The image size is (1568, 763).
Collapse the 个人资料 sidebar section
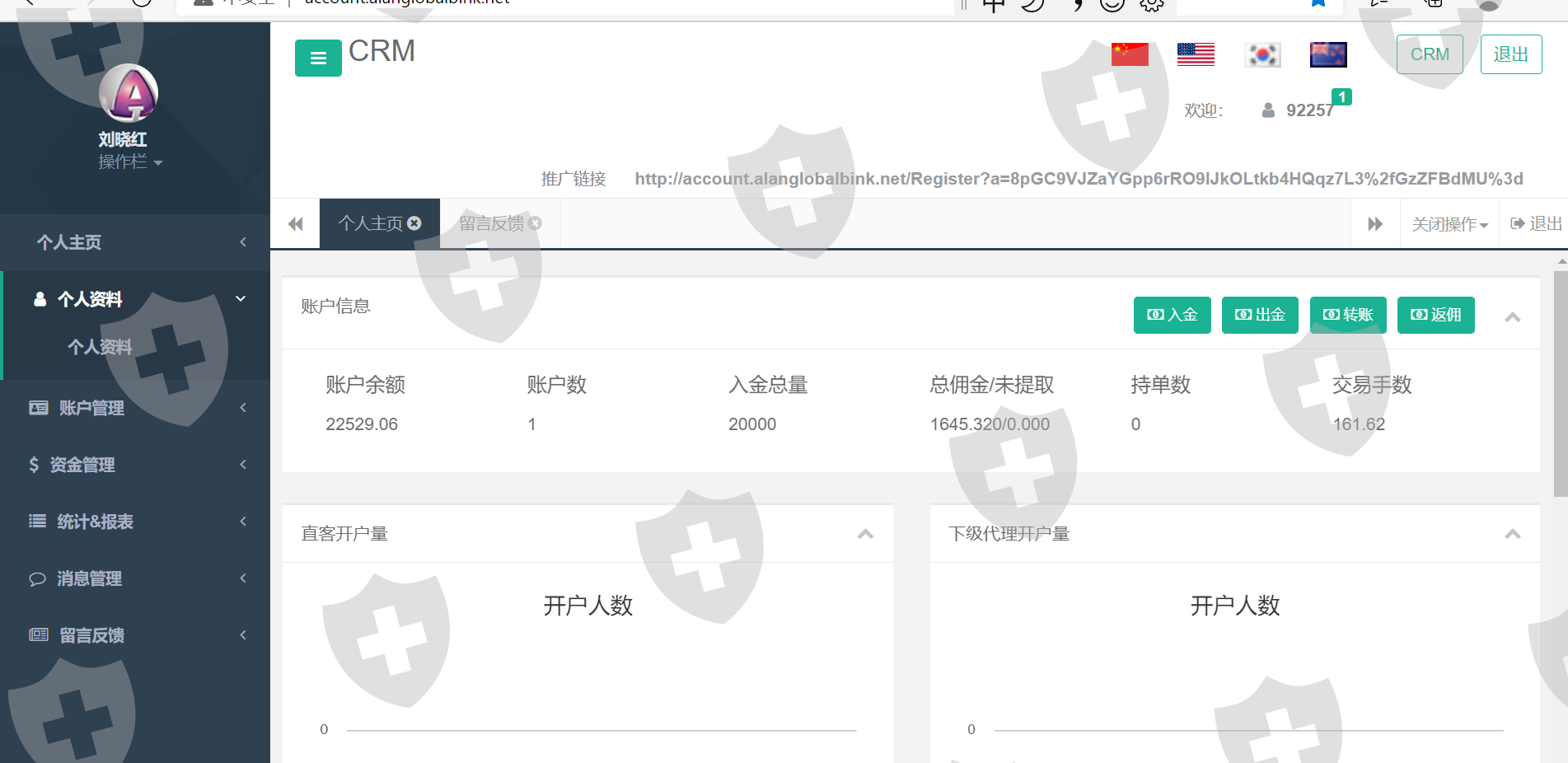(135, 299)
